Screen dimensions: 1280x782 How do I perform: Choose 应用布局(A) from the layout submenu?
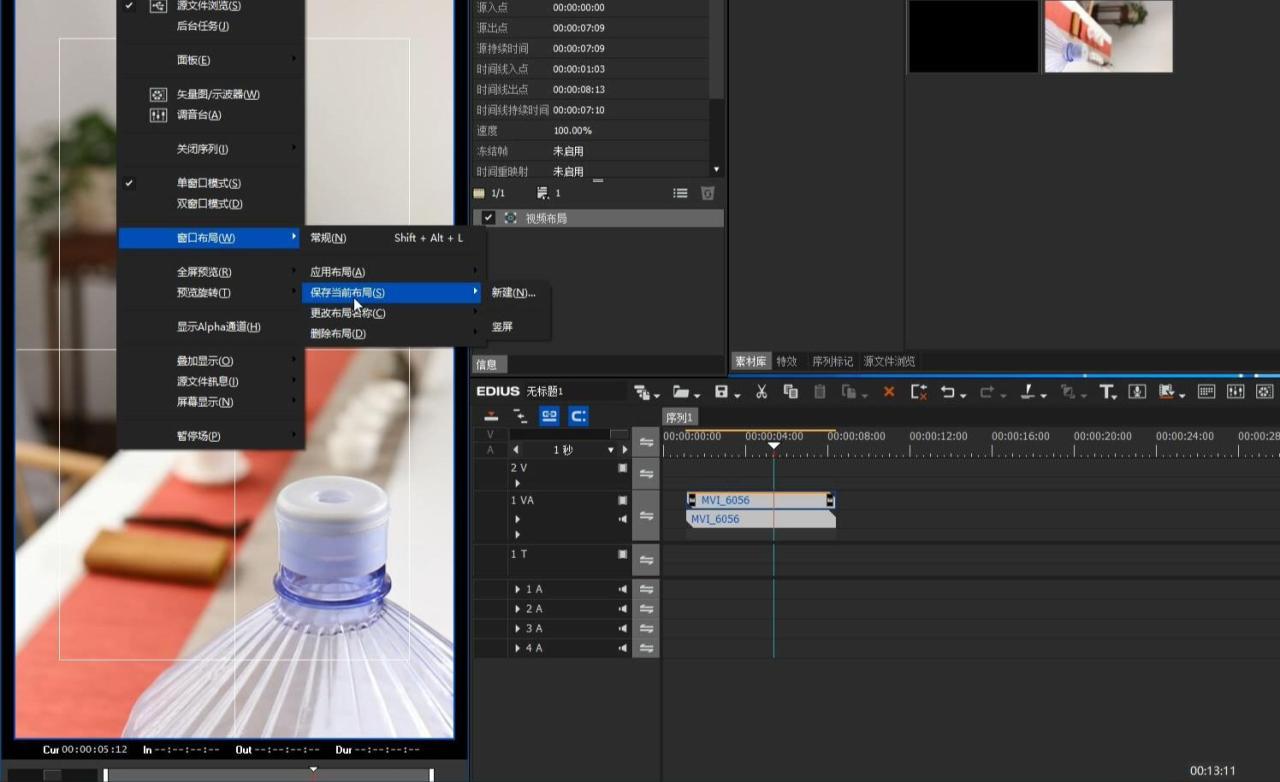click(x=337, y=272)
